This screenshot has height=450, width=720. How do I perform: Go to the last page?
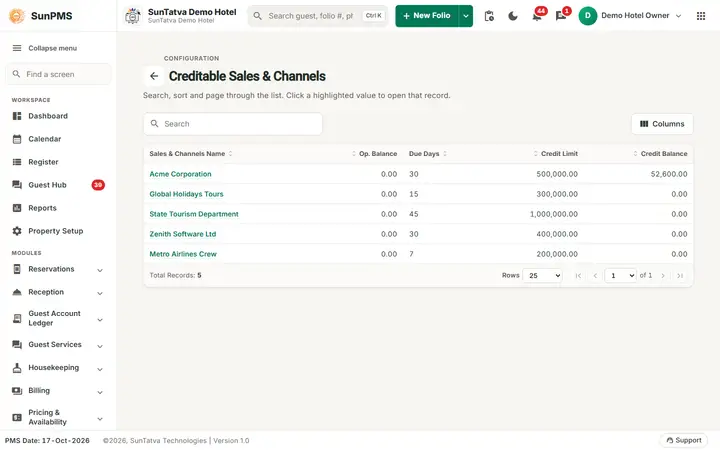click(680, 276)
